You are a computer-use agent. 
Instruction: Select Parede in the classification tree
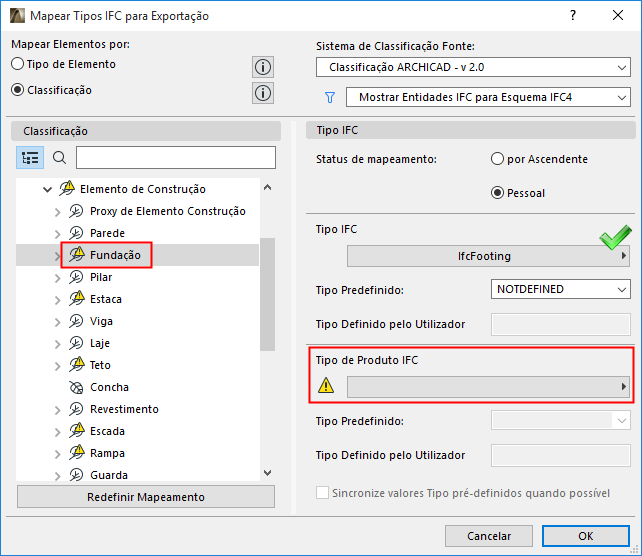click(107, 233)
